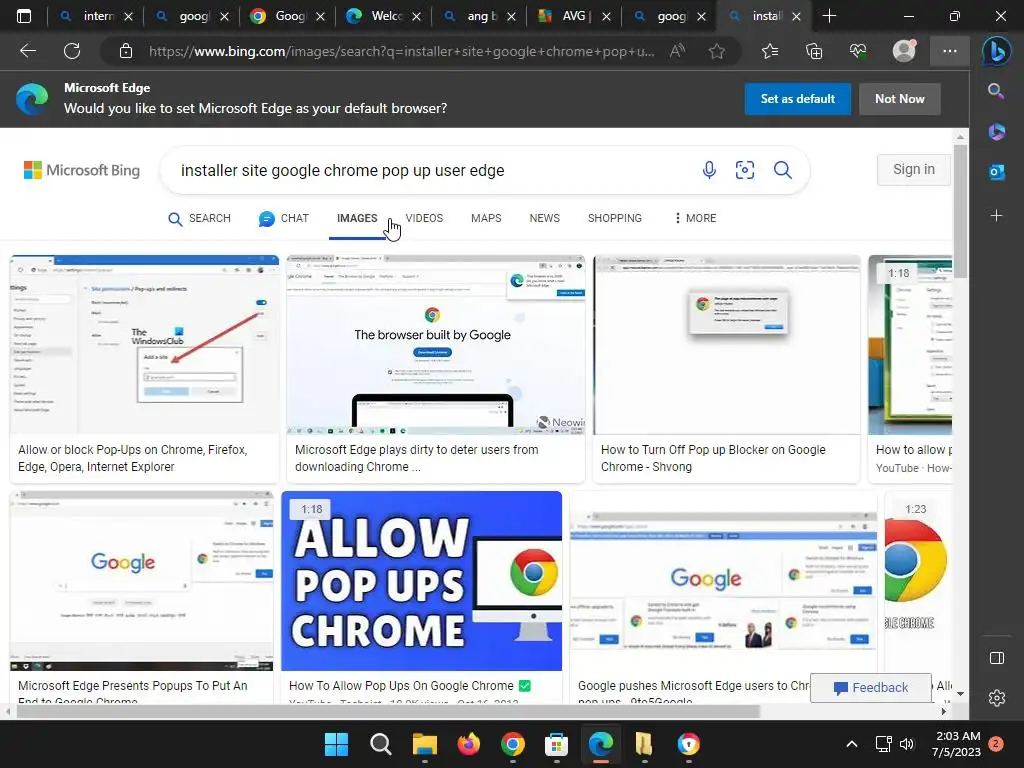Image resolution: width=1024 pixels, height=768 pixels.
Task: Dismiss prompt with Not Now
Action: click(x=900, y=99)
